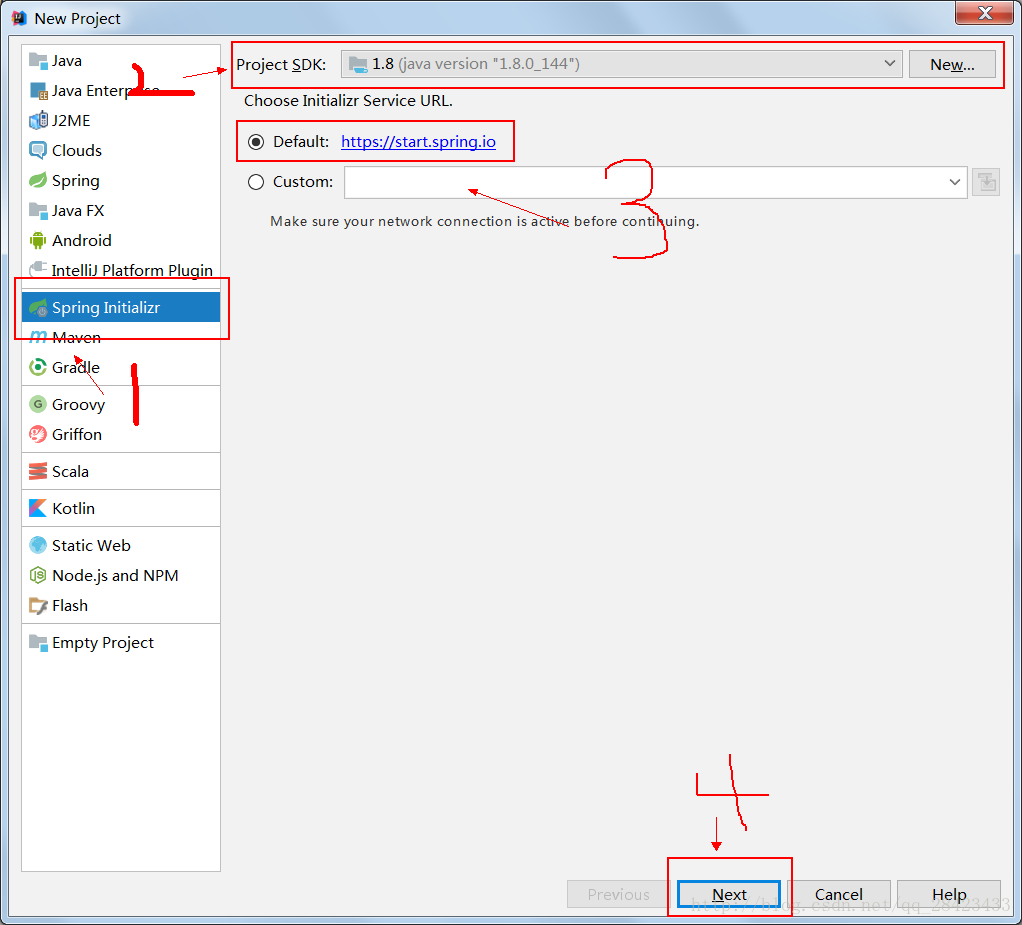Select Spring Initializr project type
This screenshot has height=925, width=1022.
(121, 307)
